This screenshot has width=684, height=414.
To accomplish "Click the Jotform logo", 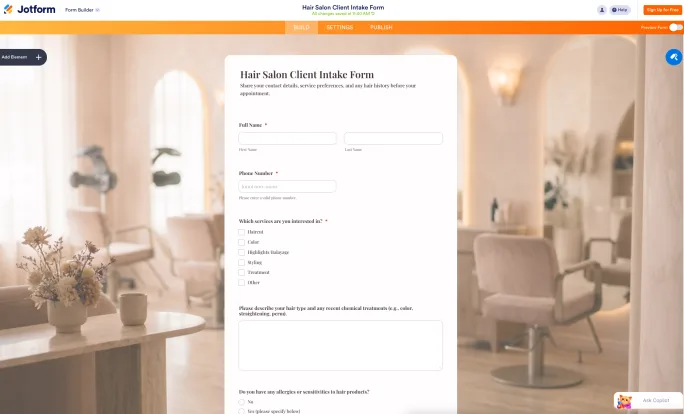I will [30, 9].
